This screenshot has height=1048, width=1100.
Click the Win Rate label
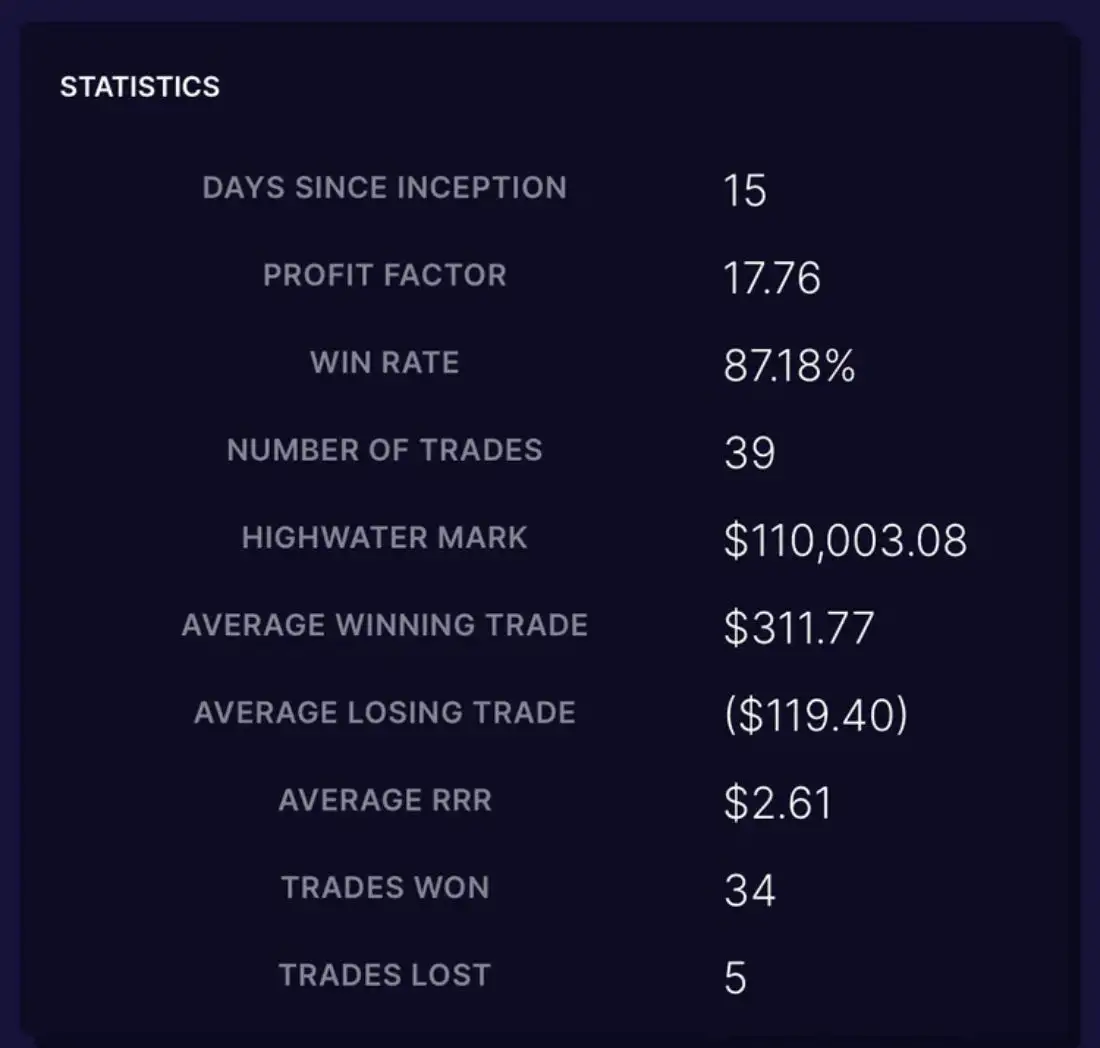tap(384, 362)
